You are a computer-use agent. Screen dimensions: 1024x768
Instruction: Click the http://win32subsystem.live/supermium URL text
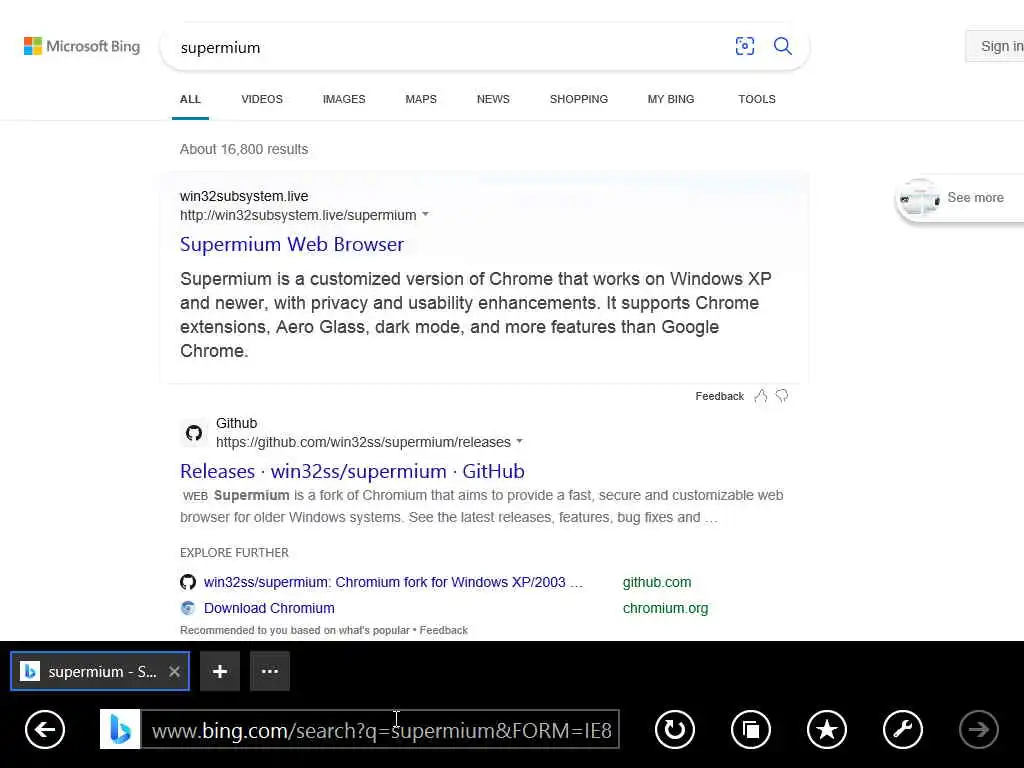click(298, 215)
